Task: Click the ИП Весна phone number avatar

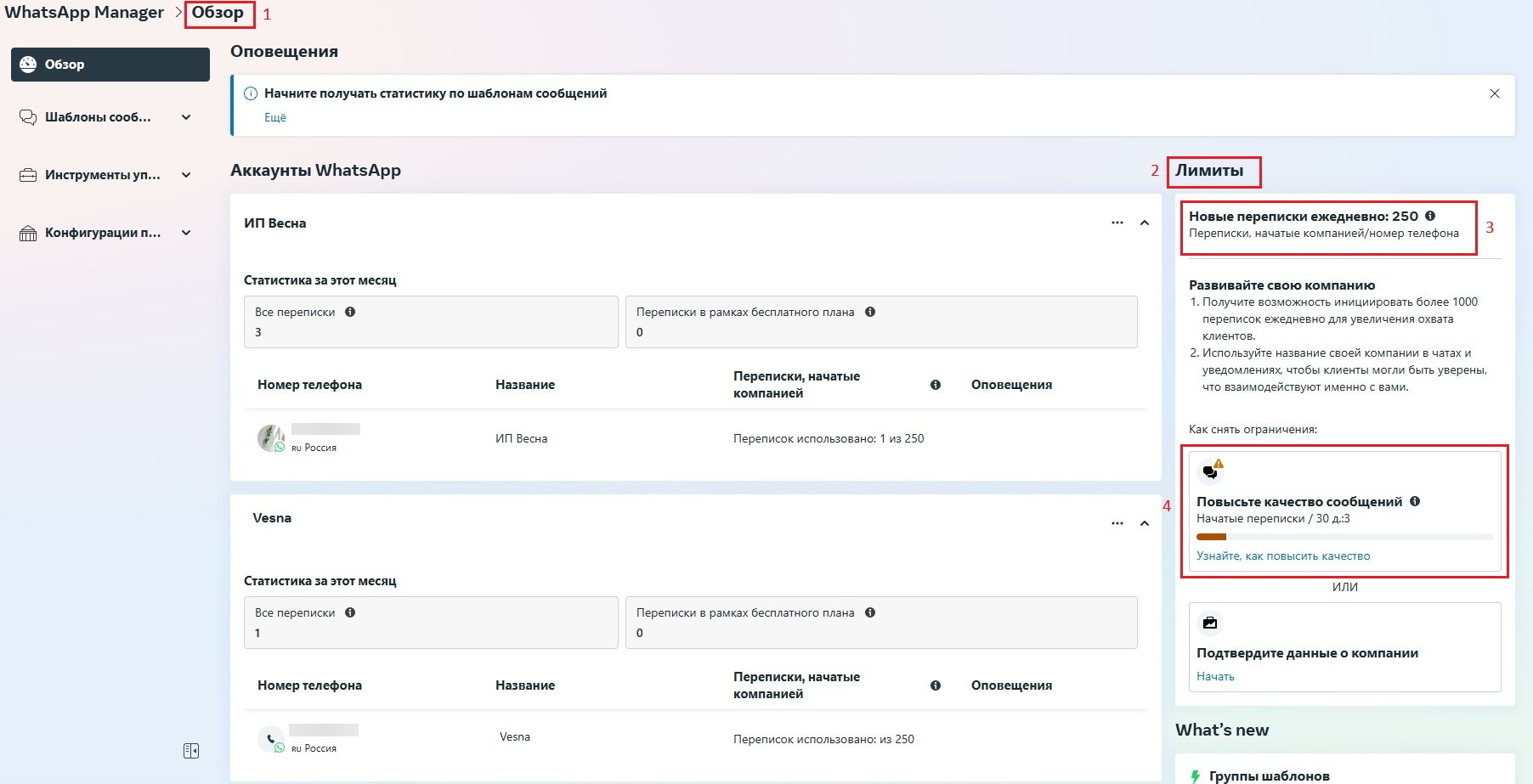Action: pos(270,438)
